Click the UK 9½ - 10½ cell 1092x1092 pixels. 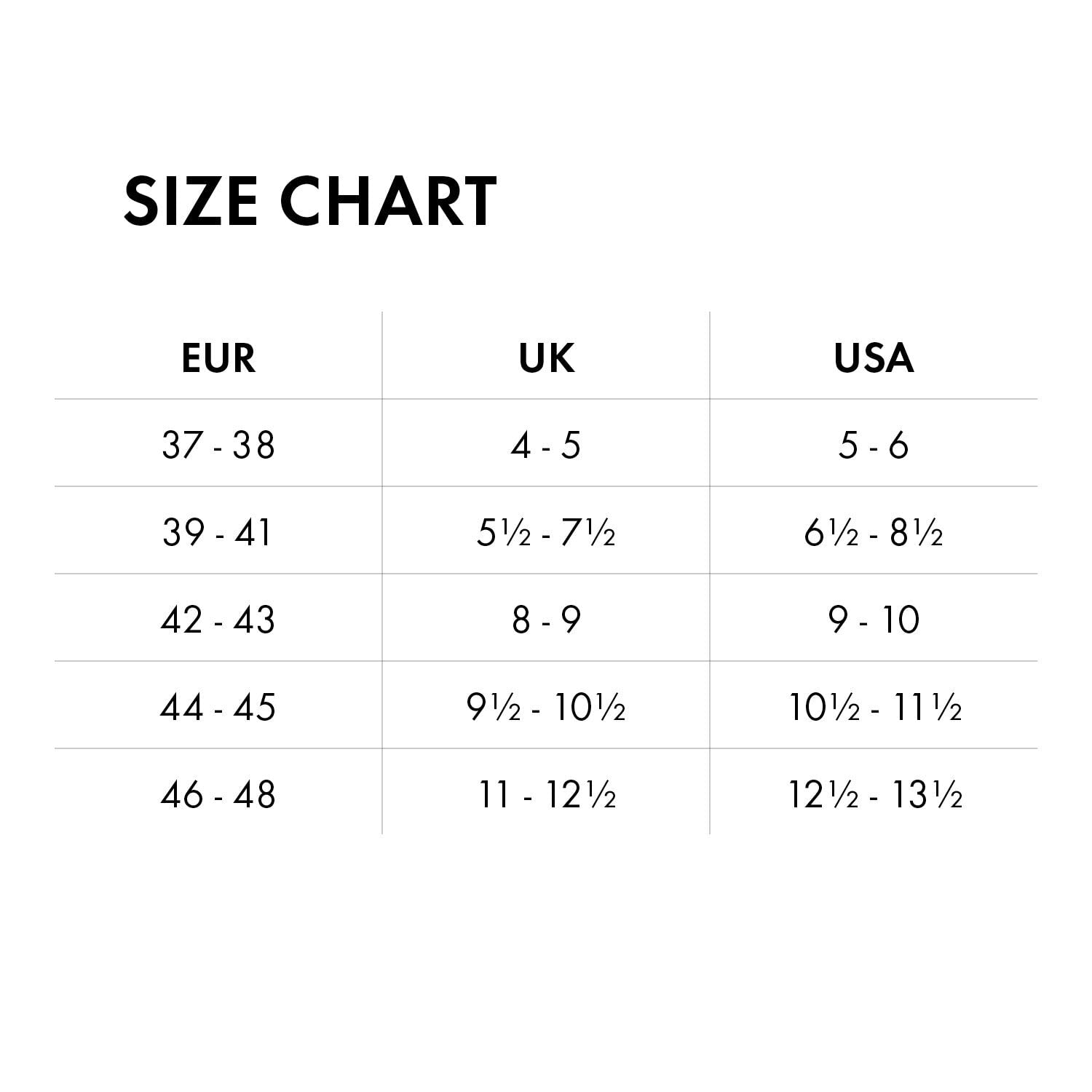[x=546, y=707]
